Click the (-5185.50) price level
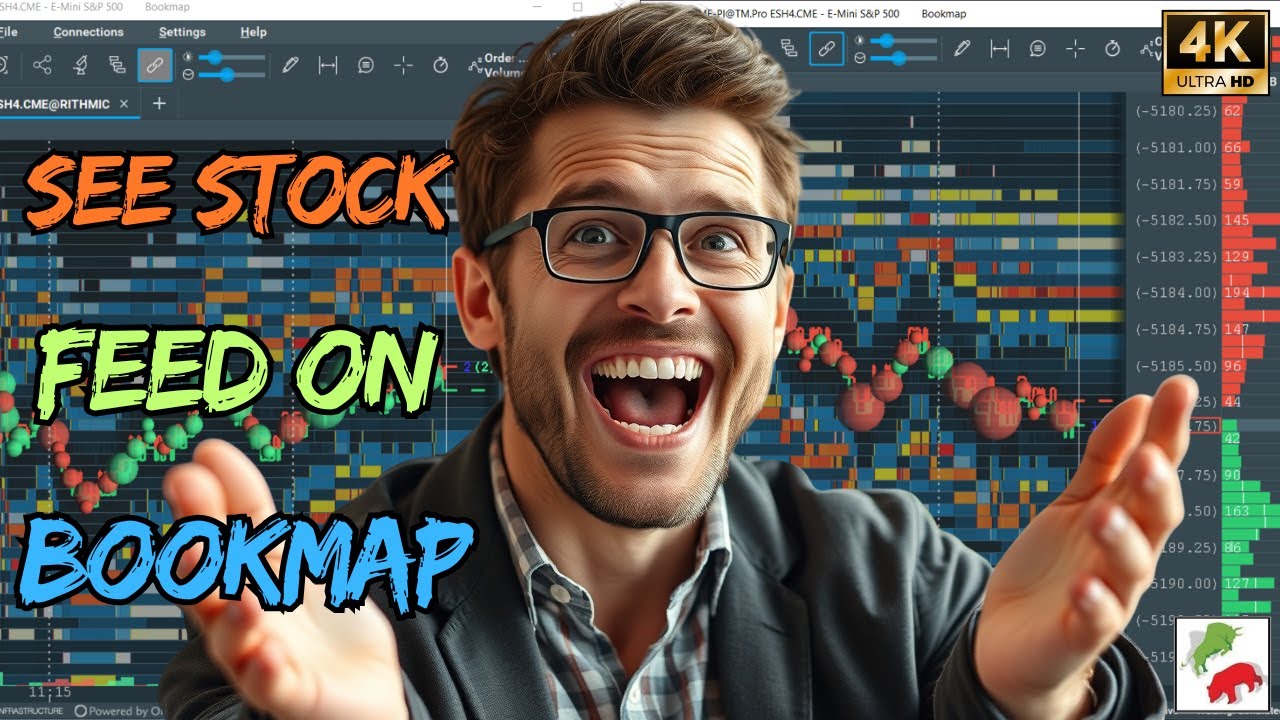Image resolution: width=1280 pixels, height=720 pixels. tap(1176, 366)
